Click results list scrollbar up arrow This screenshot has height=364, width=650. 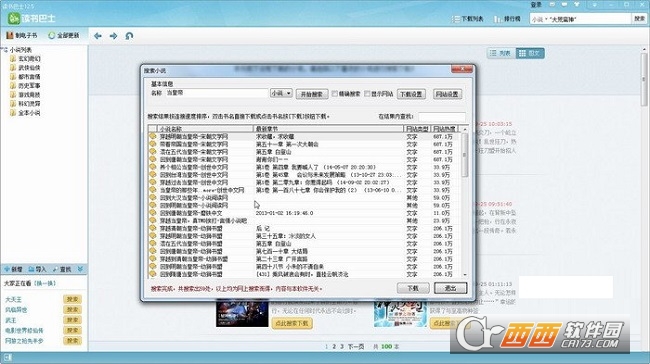tap(465, 129)
